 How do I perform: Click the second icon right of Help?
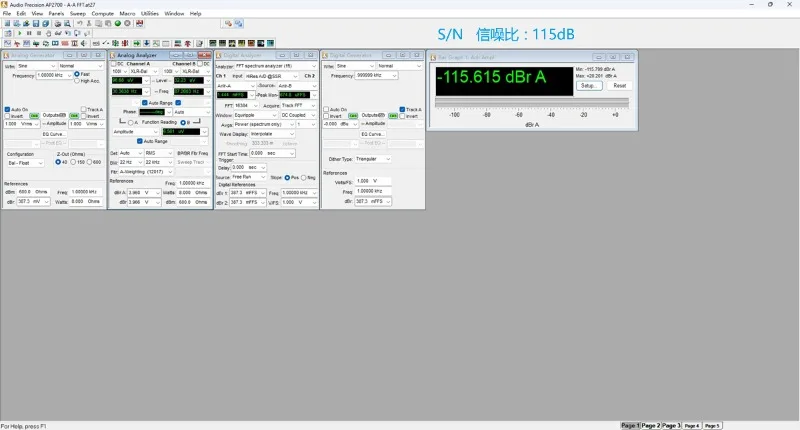click(x=238, y=23)
